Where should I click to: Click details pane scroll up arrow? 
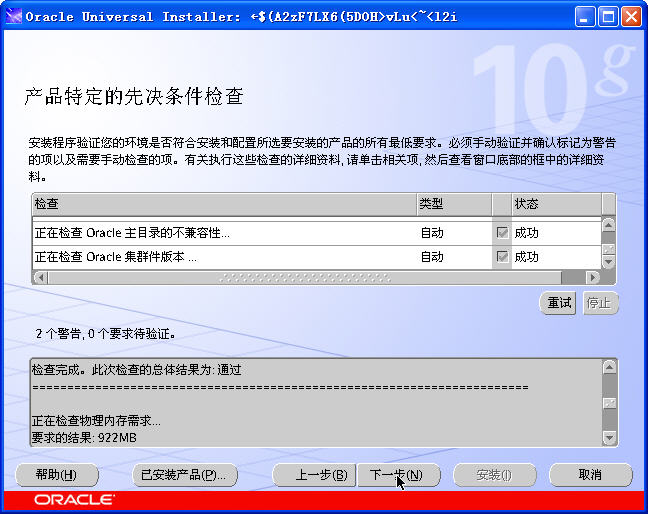[x=610, y=367]
